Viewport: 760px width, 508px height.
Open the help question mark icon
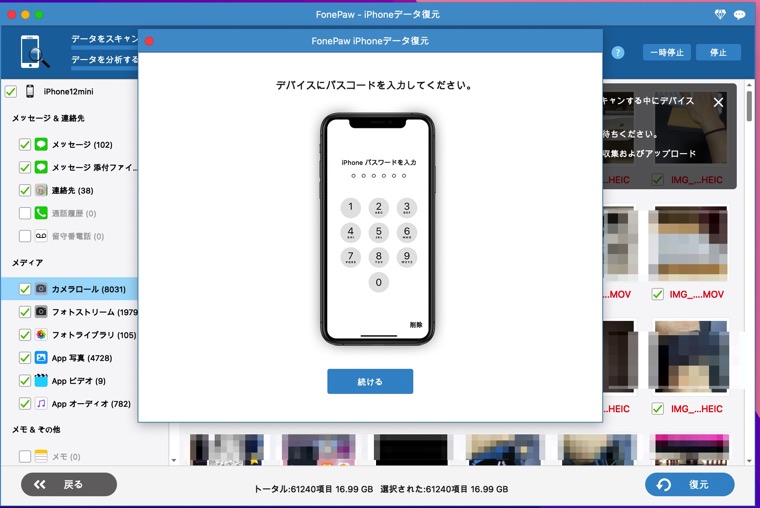tap(618, 52)
